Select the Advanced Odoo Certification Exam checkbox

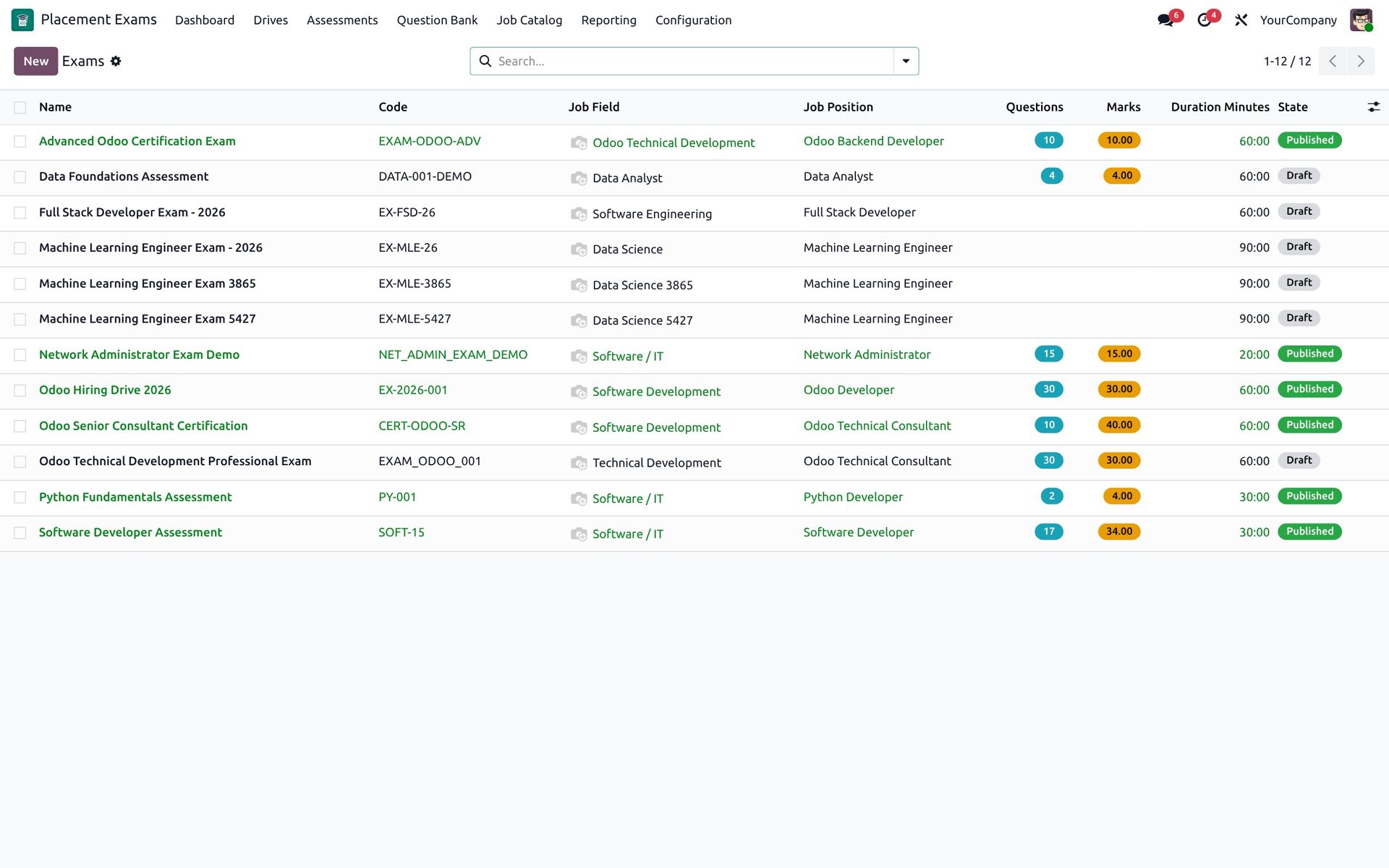(x=20, y=142)
